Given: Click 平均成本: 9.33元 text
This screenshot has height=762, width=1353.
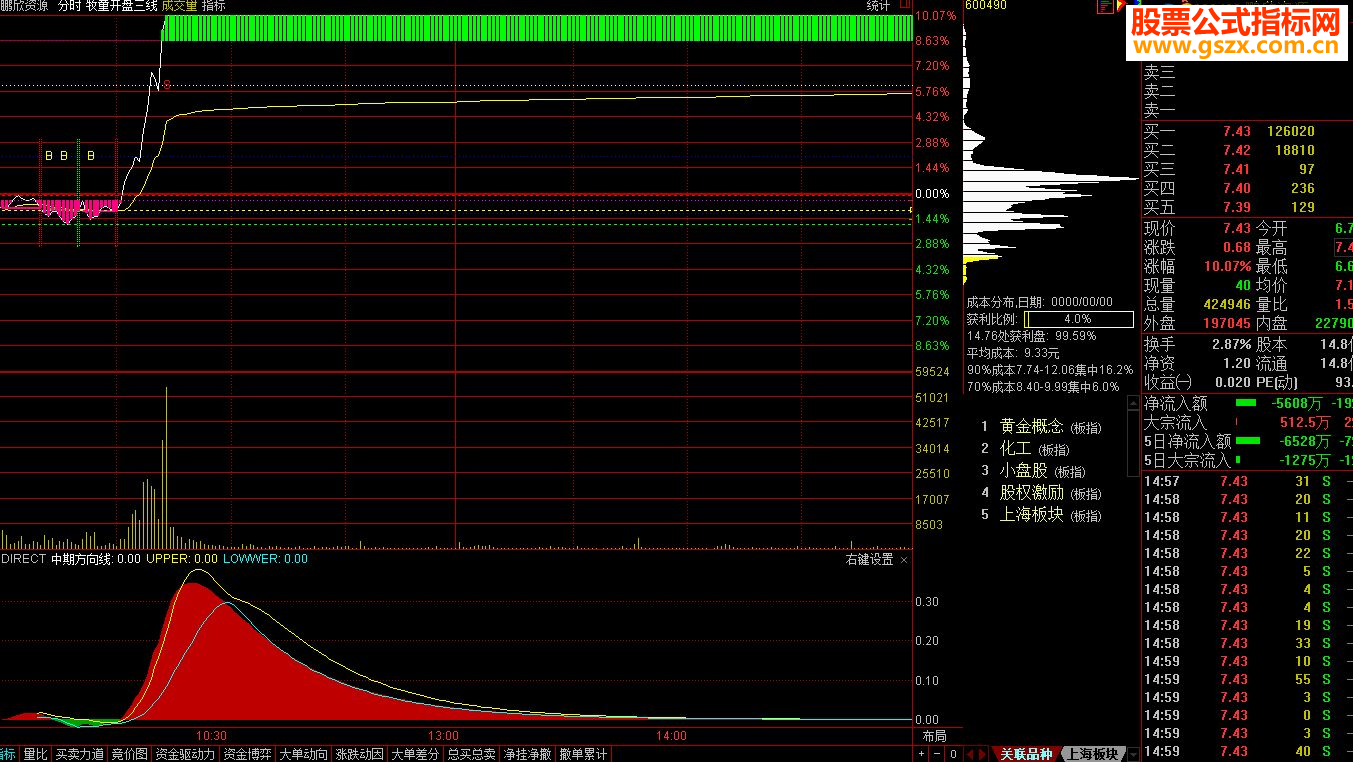Looking at the screenshot, I should point(1013,353).
